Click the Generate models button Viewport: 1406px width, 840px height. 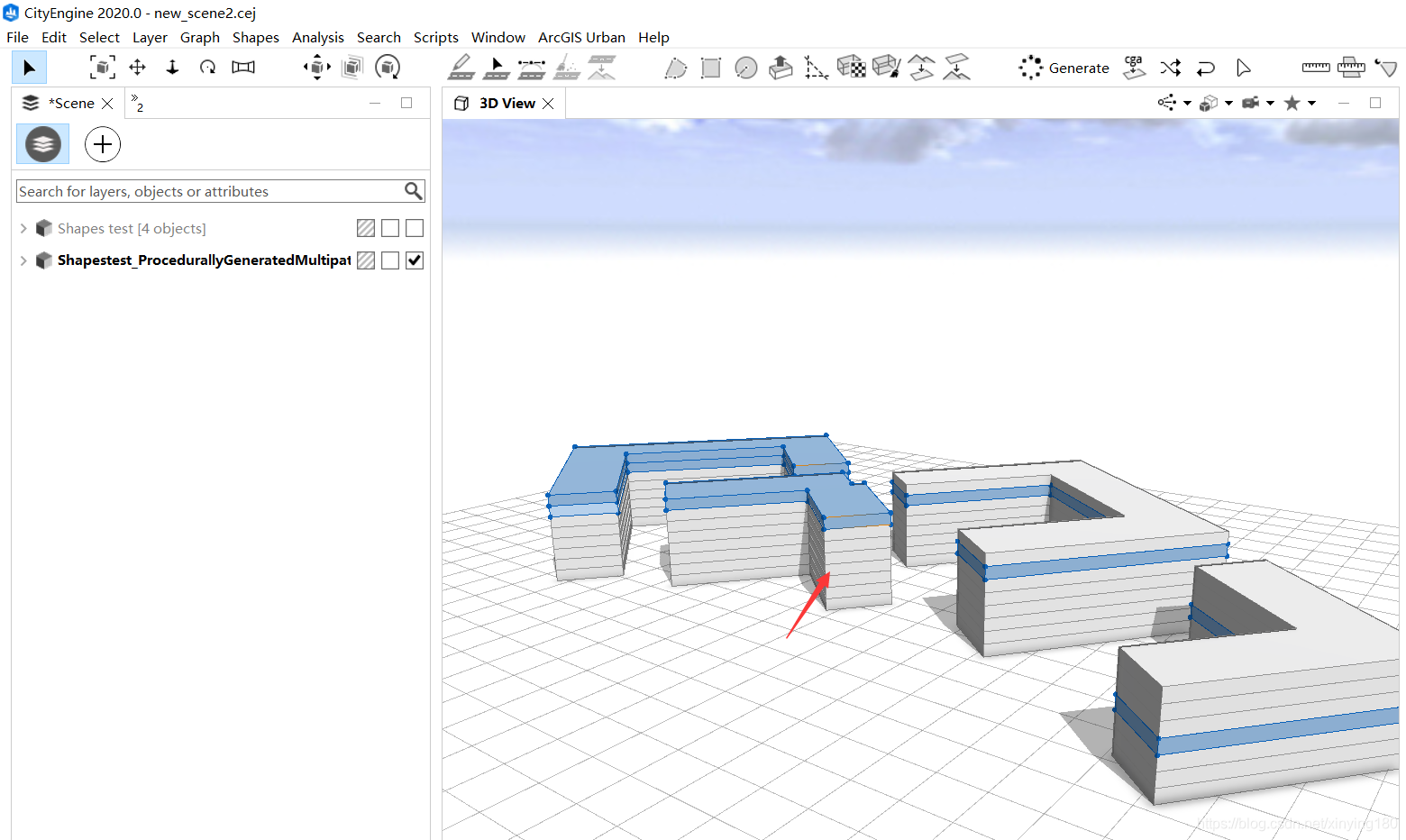[x=1064, y=68]
